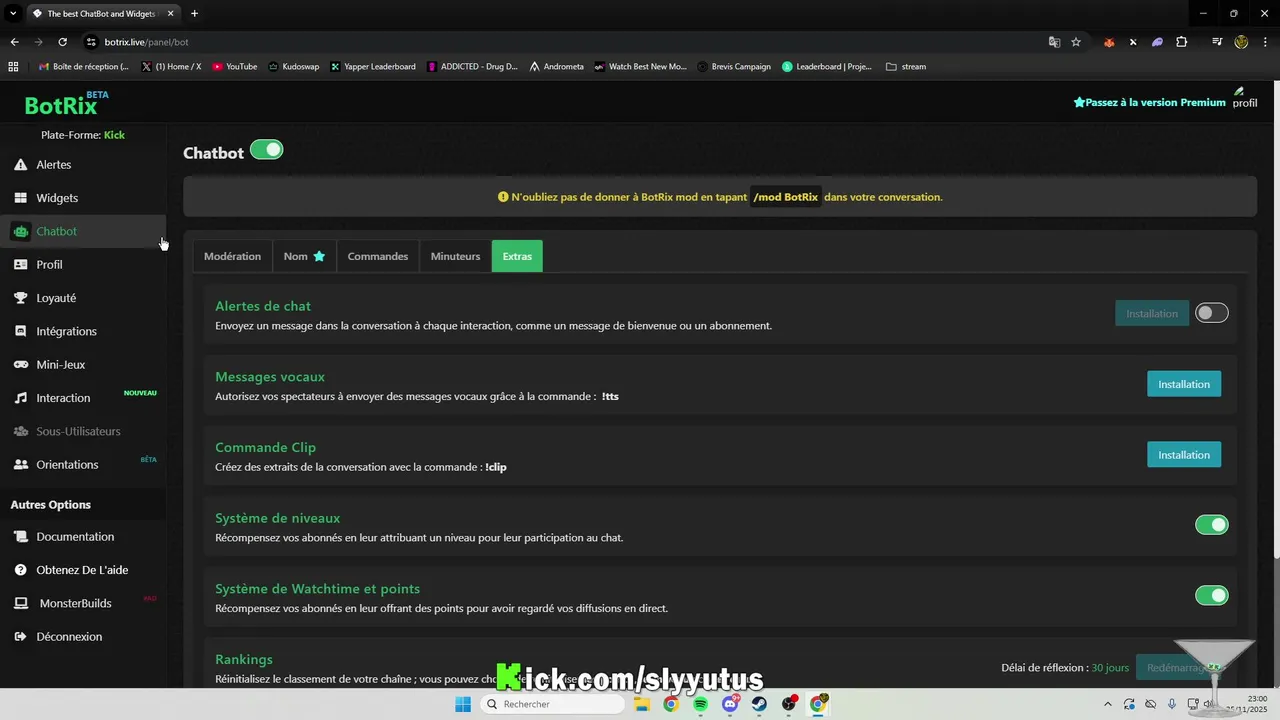Click the Windows Rechercher search box
1280x720 pixels.
tap(552, 704)
